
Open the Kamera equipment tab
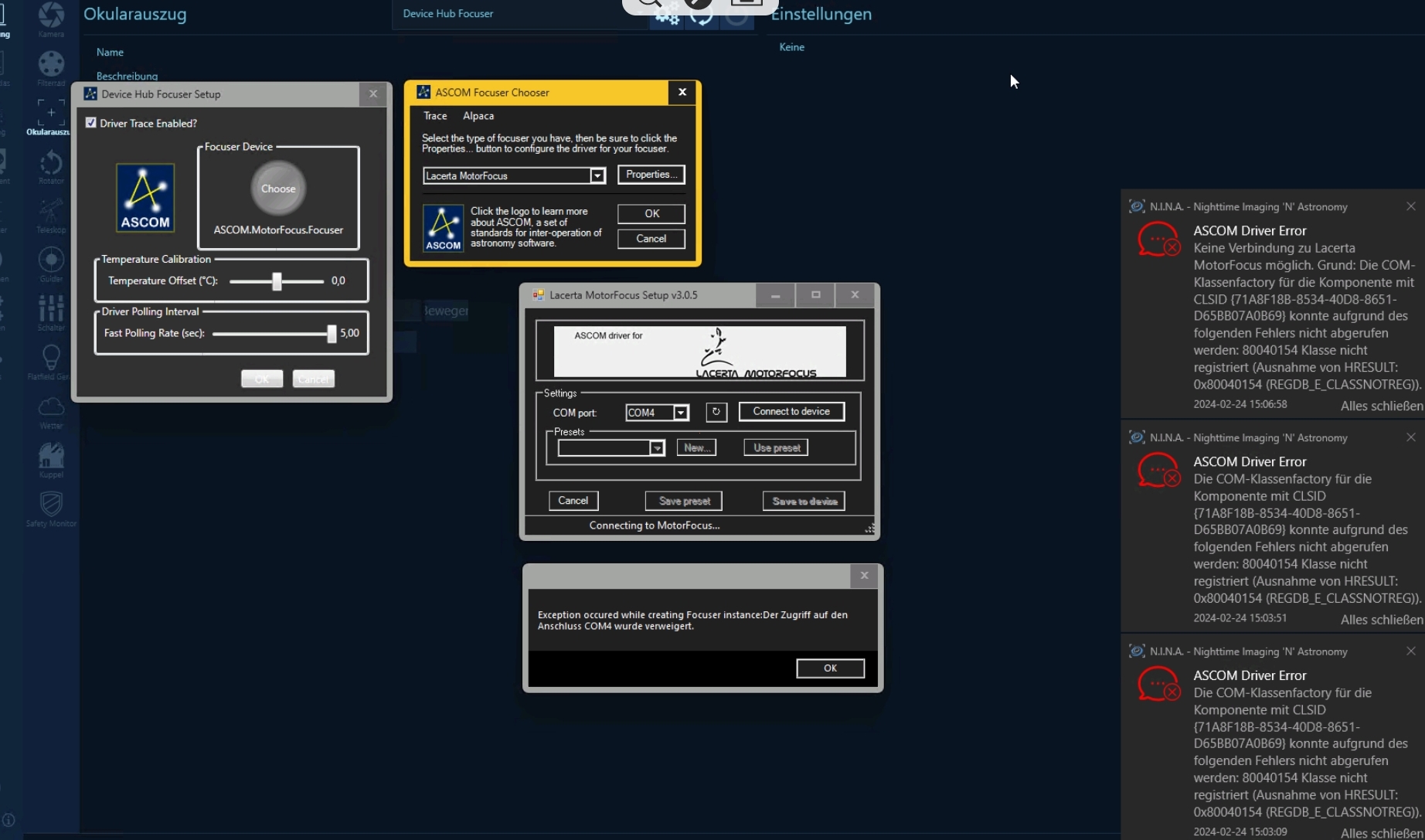pyautogui.click(x=51, y=19)
